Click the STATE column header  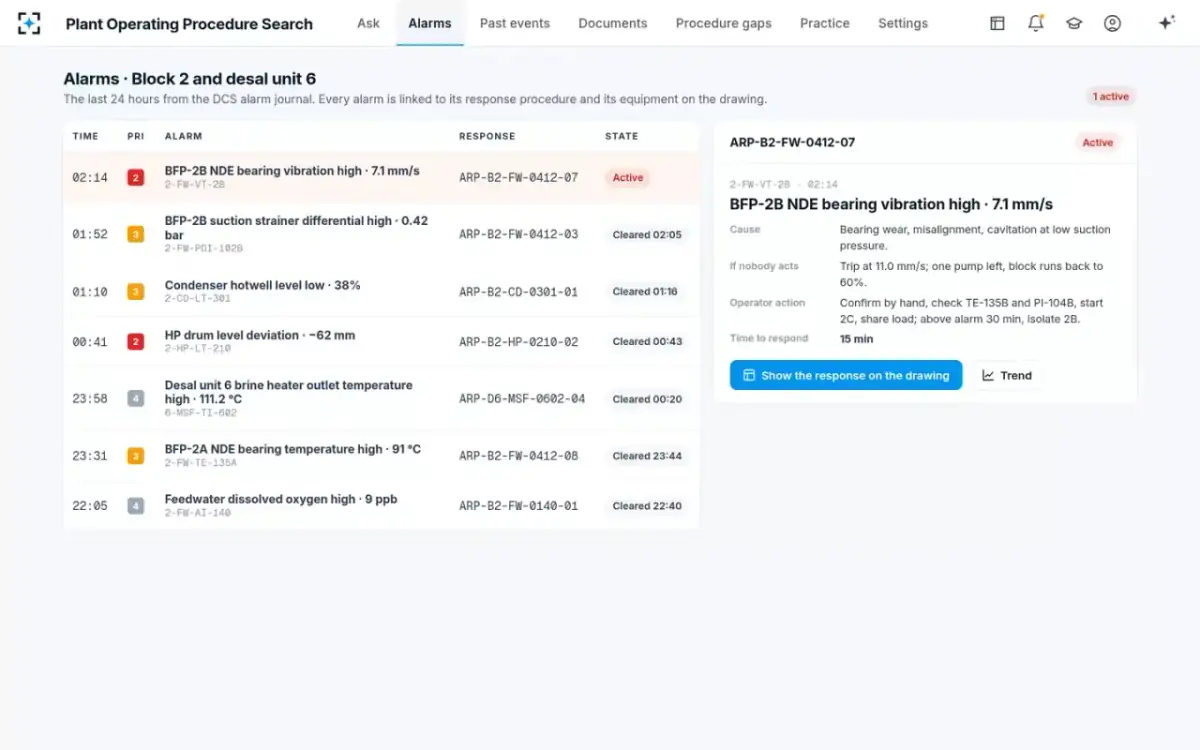tap(621, 136)
